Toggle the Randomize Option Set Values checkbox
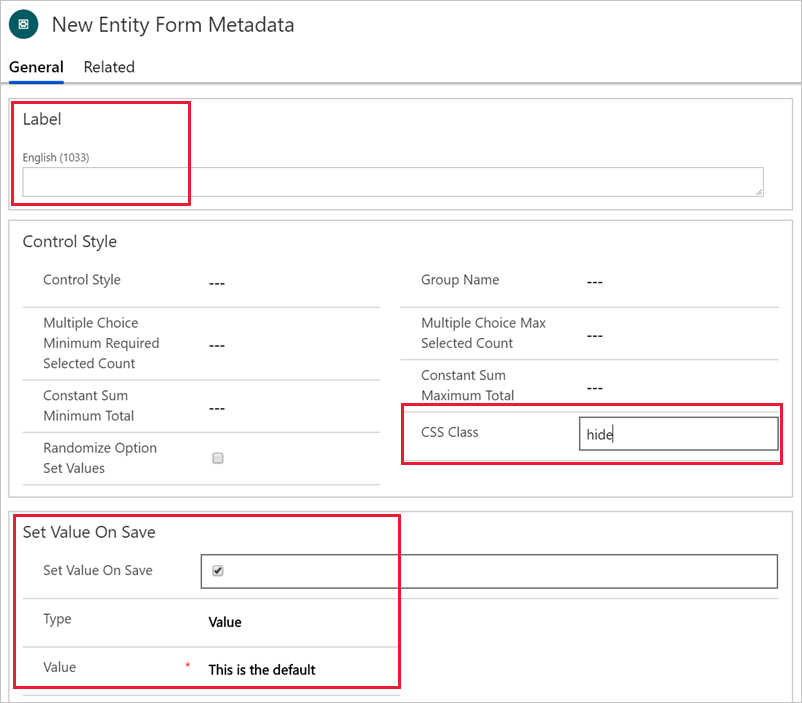802x703 pixels. tap(218, 458)
